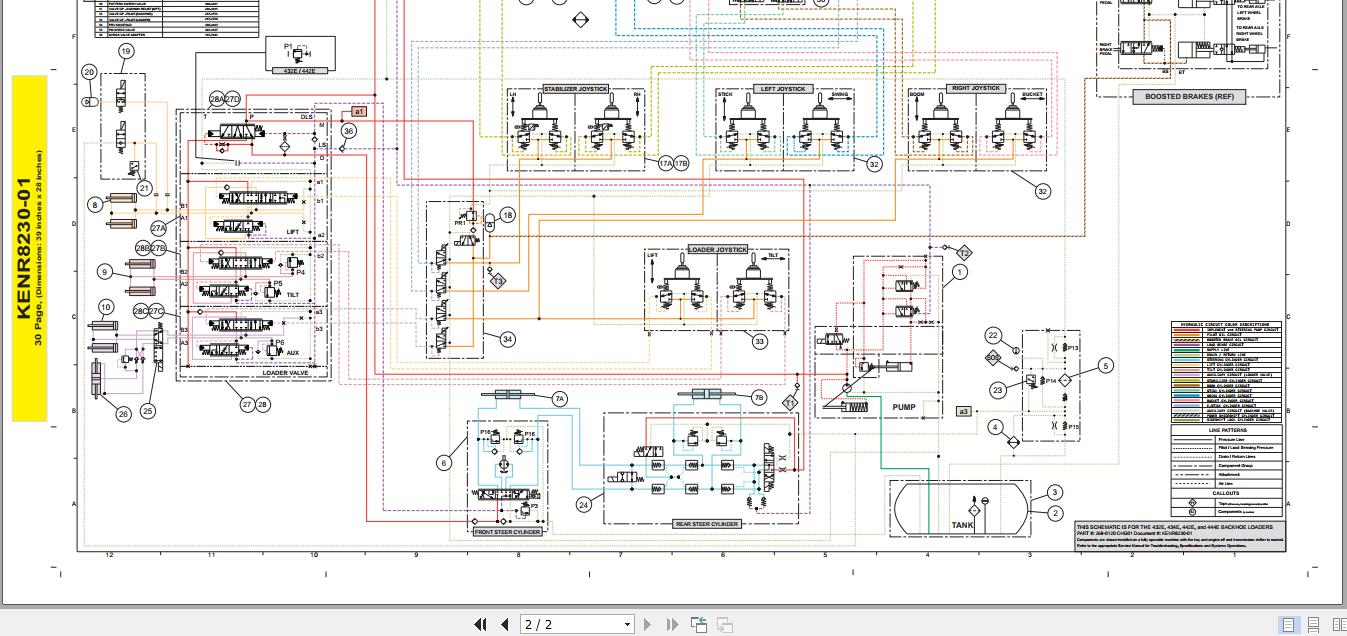
Task: Click the go-to-last-page icon
Action: pyautogui.click(x=671, y=624)
